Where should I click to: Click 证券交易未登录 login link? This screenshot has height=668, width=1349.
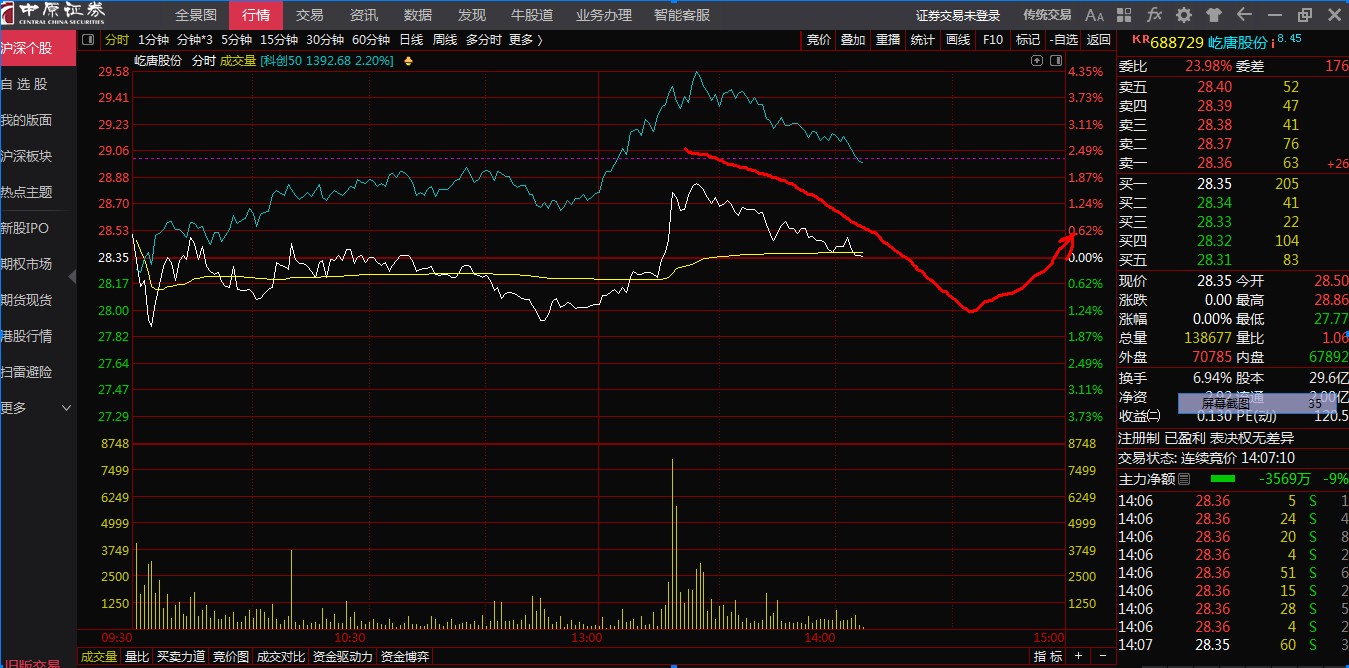[958, 15]
